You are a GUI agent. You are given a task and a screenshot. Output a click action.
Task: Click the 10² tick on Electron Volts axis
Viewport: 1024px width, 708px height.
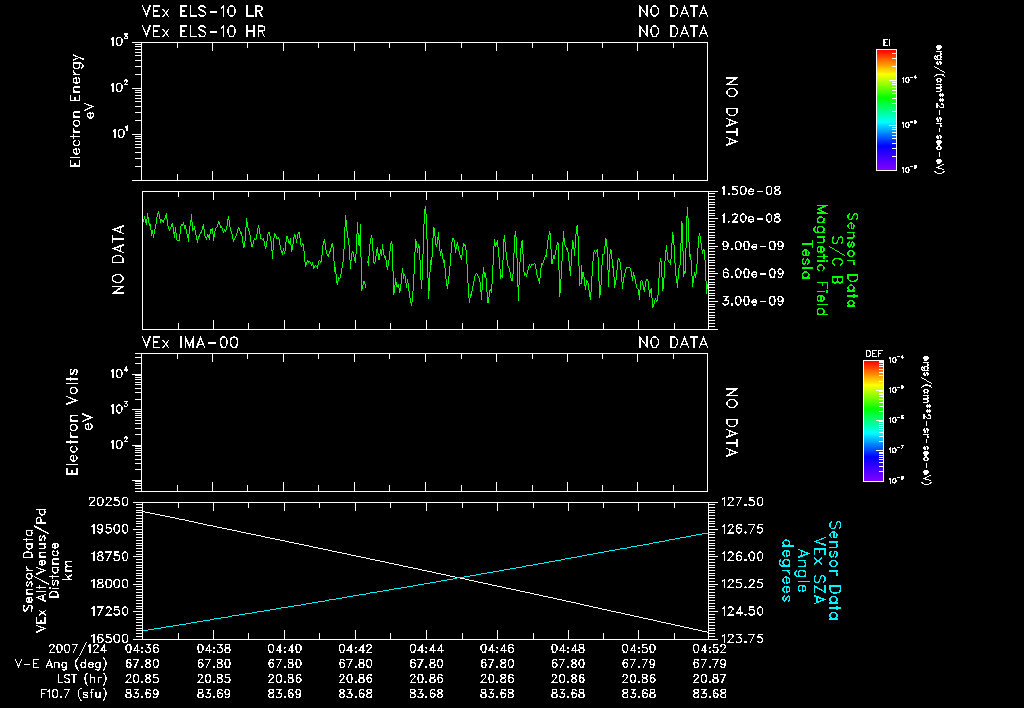(x=120, y=445)
